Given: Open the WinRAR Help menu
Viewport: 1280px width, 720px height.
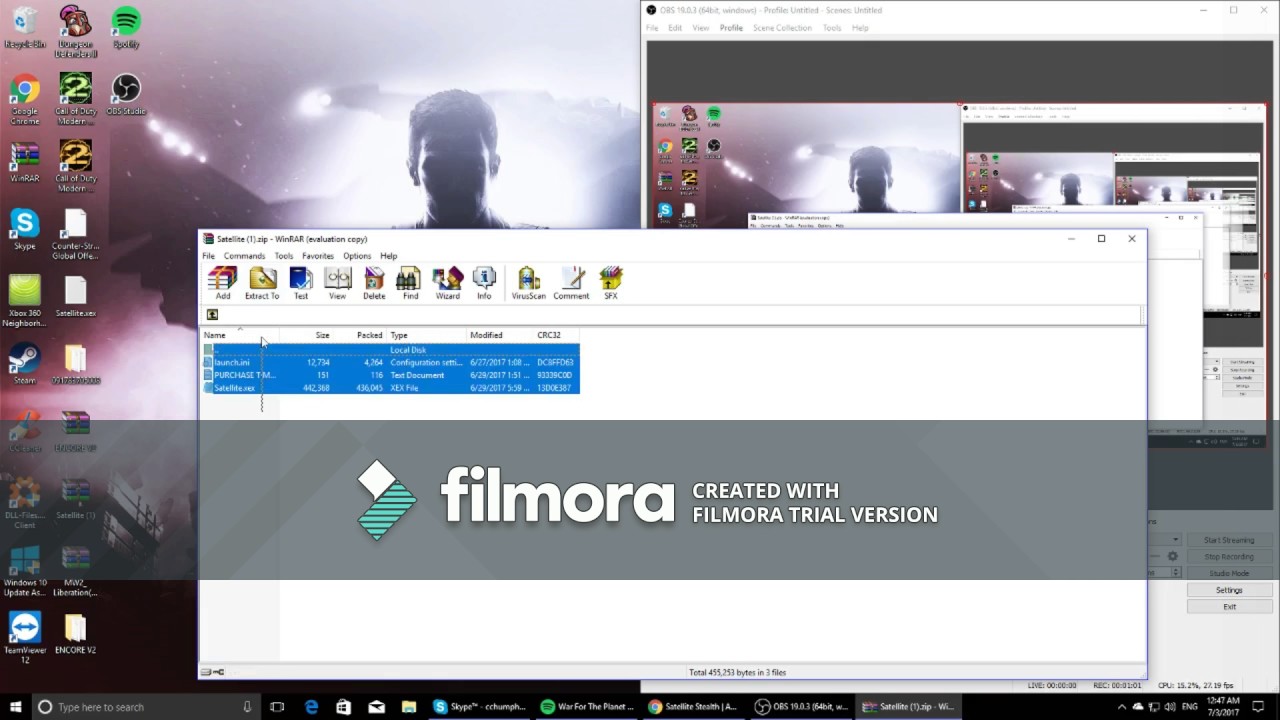Looking at the screenshot, I should 388,256.
